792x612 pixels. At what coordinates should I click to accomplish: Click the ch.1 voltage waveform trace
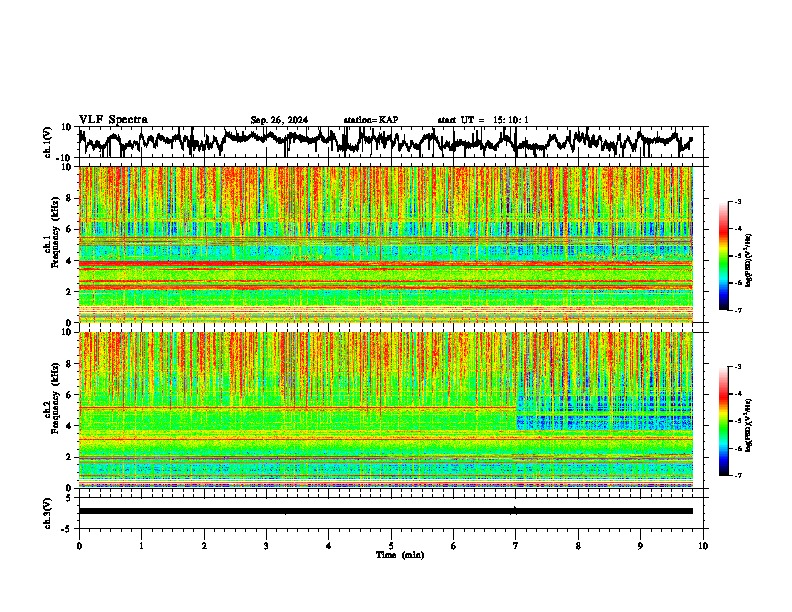click(385, 141)
